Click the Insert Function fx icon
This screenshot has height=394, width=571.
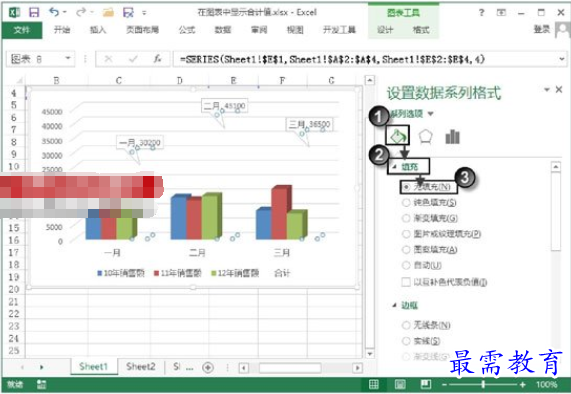coord(157,59)
